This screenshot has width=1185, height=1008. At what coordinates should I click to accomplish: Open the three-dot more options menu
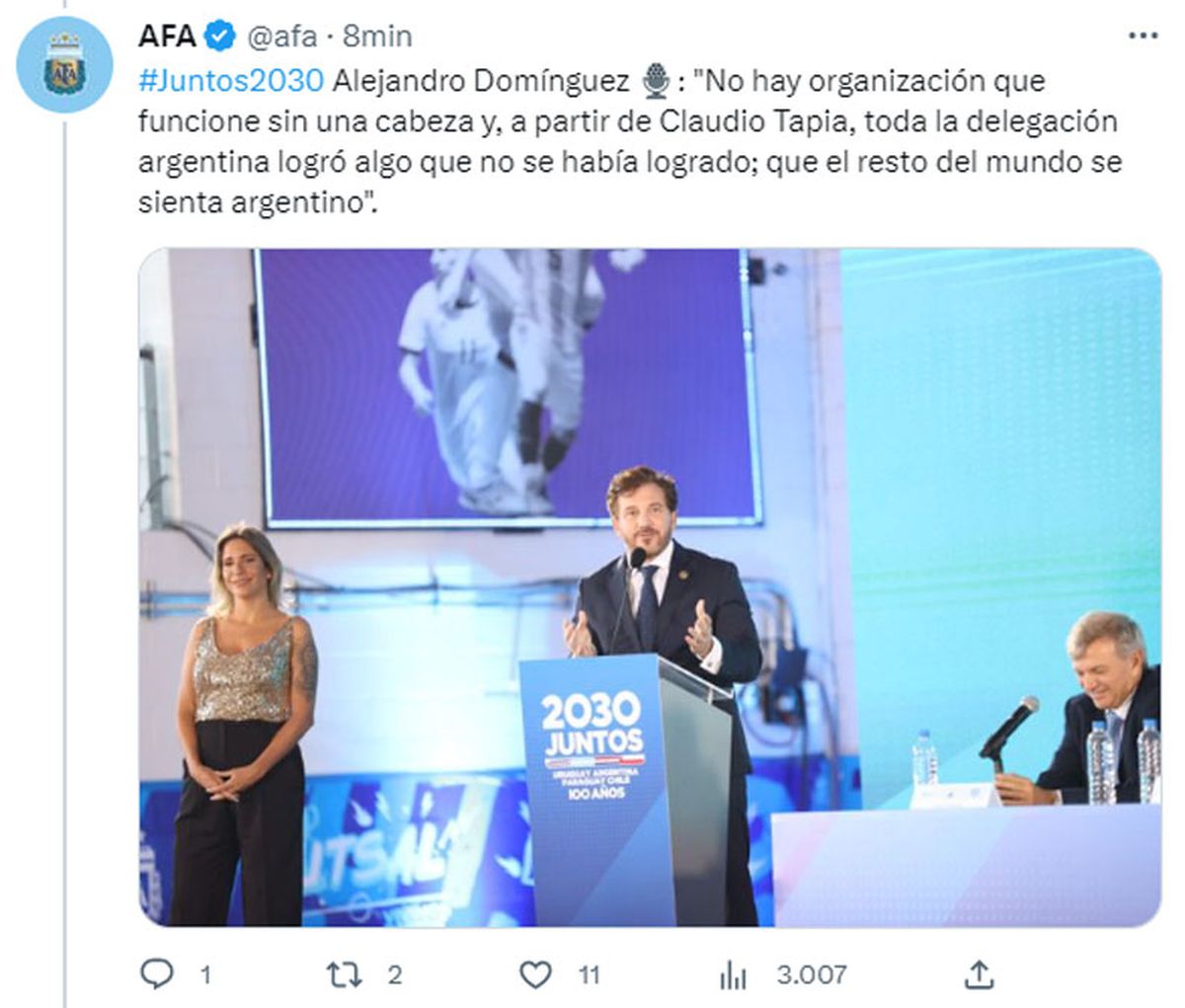pyautogui.click(x=1143, y=36)
